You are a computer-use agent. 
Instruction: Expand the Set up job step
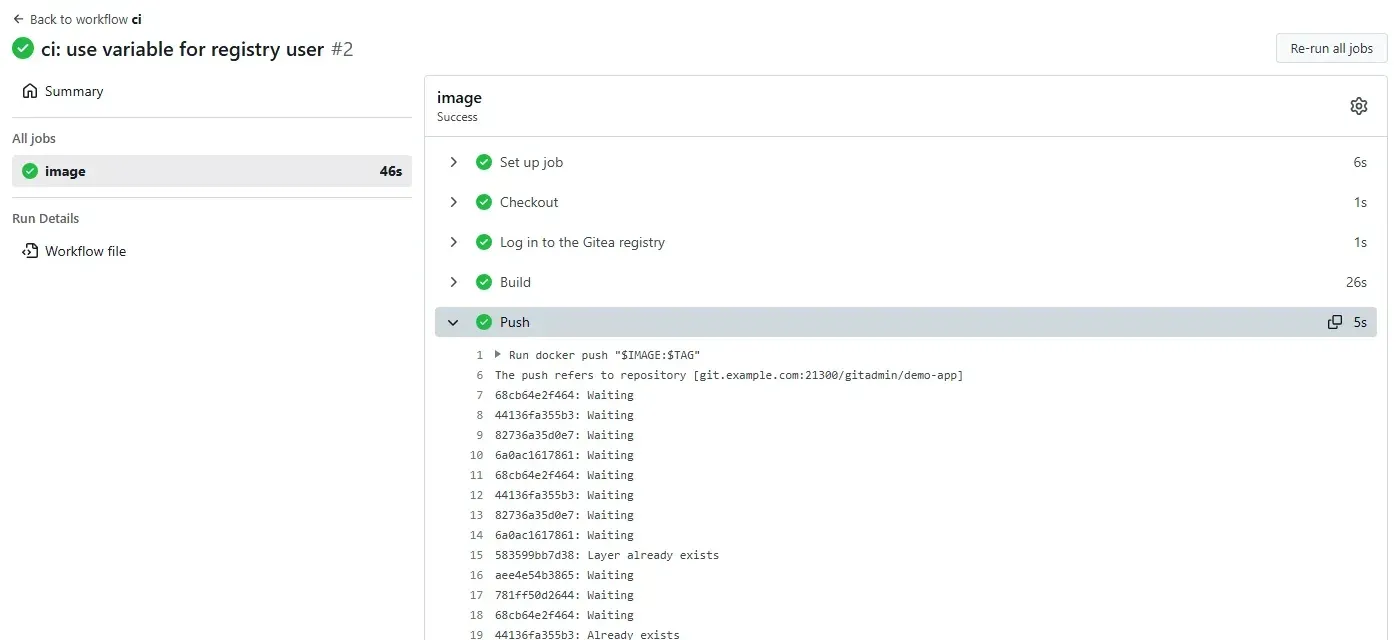(x=906, y=162)
